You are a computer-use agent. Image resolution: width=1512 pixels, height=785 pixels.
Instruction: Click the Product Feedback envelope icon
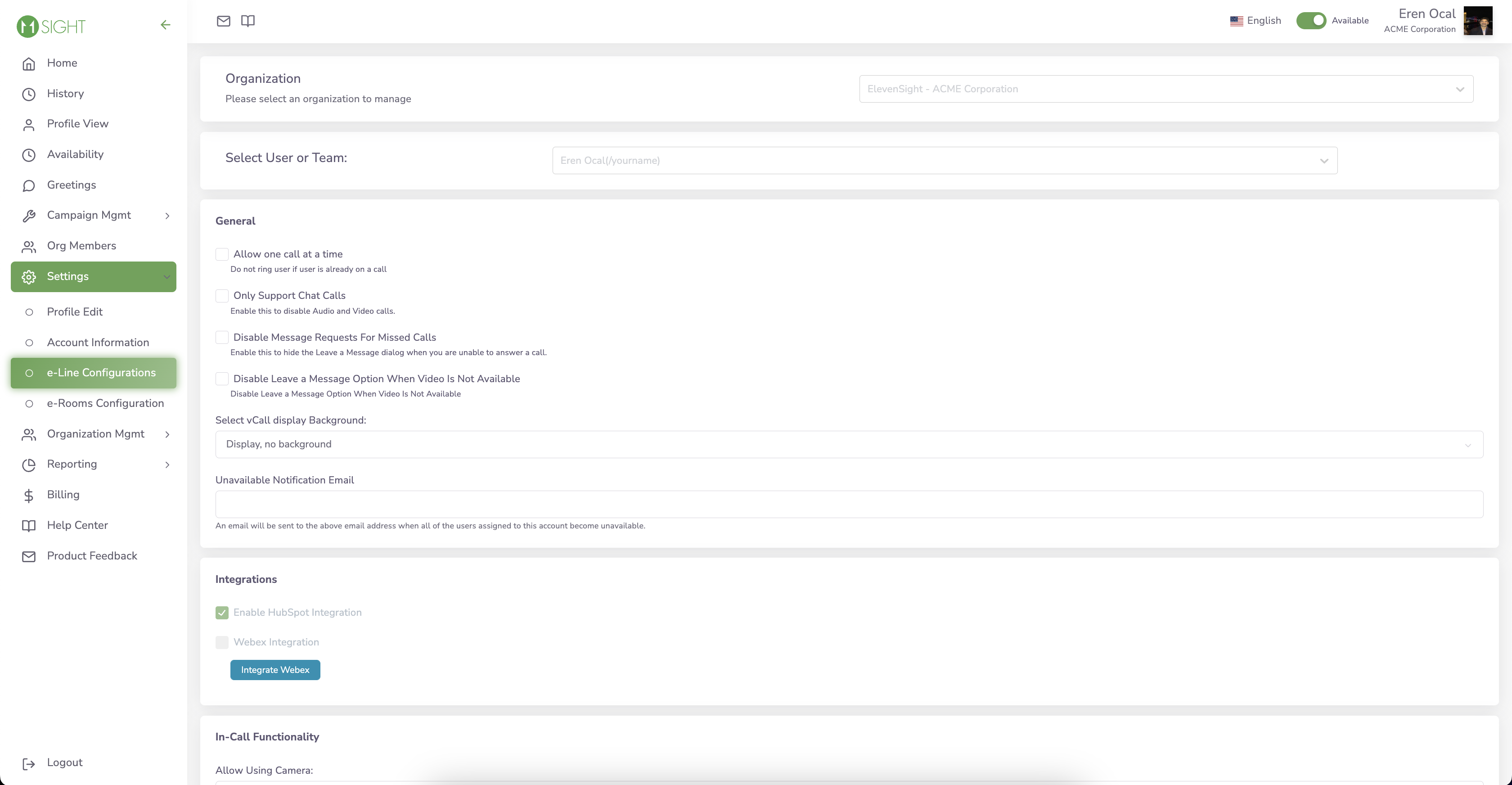pos(29,557)
